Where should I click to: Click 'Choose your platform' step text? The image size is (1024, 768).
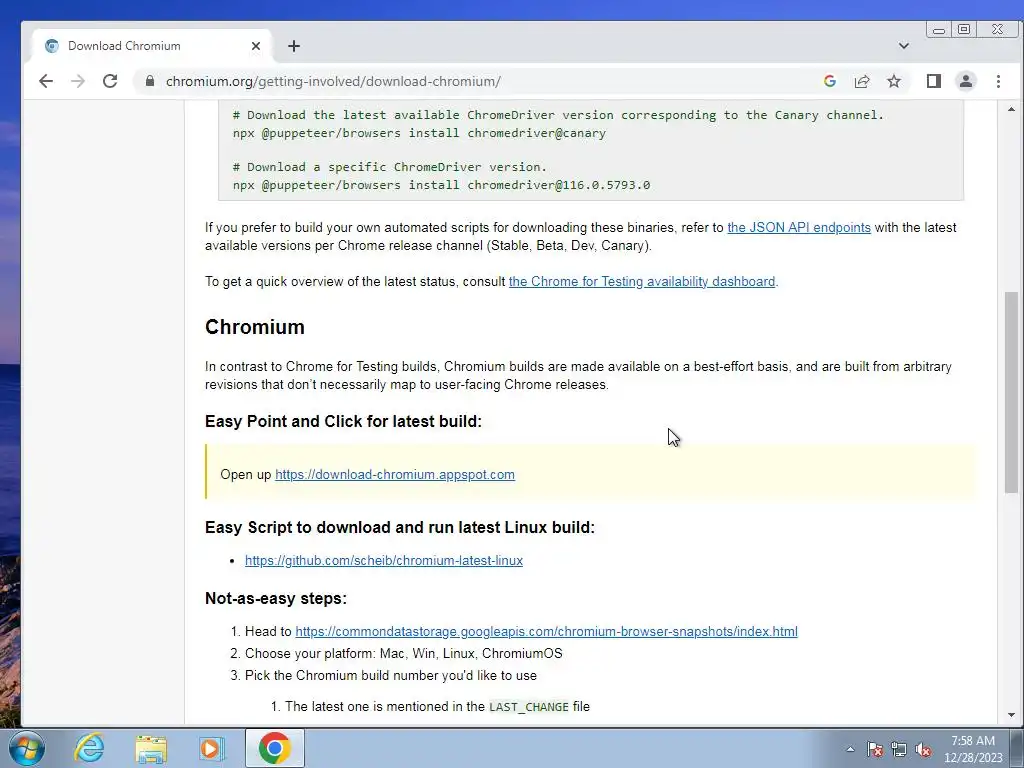[404, 653]
